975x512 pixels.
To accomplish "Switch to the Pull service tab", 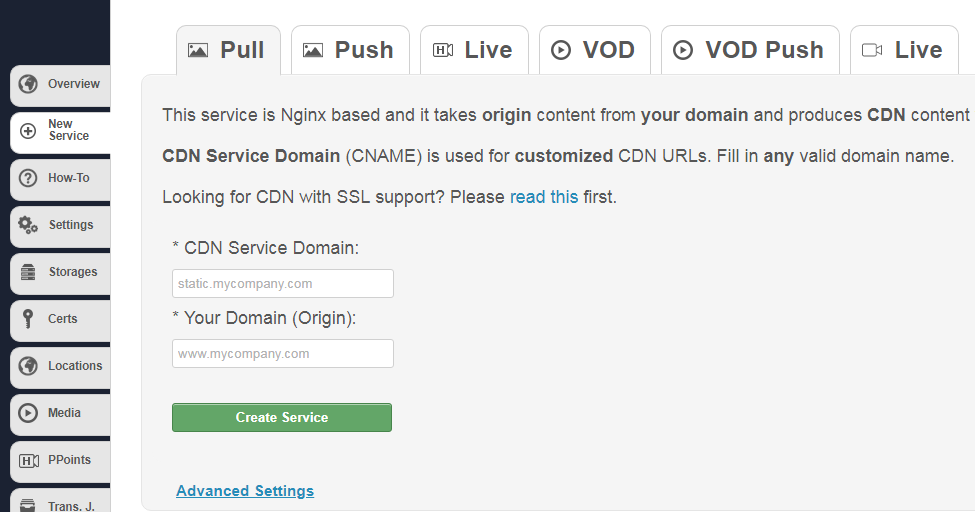I will 227,50.
